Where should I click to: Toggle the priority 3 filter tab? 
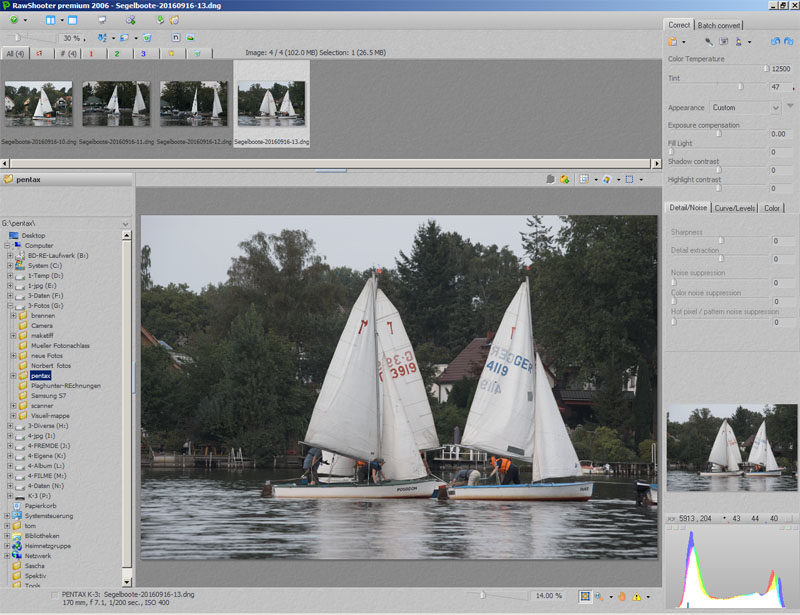click(143, 53)
